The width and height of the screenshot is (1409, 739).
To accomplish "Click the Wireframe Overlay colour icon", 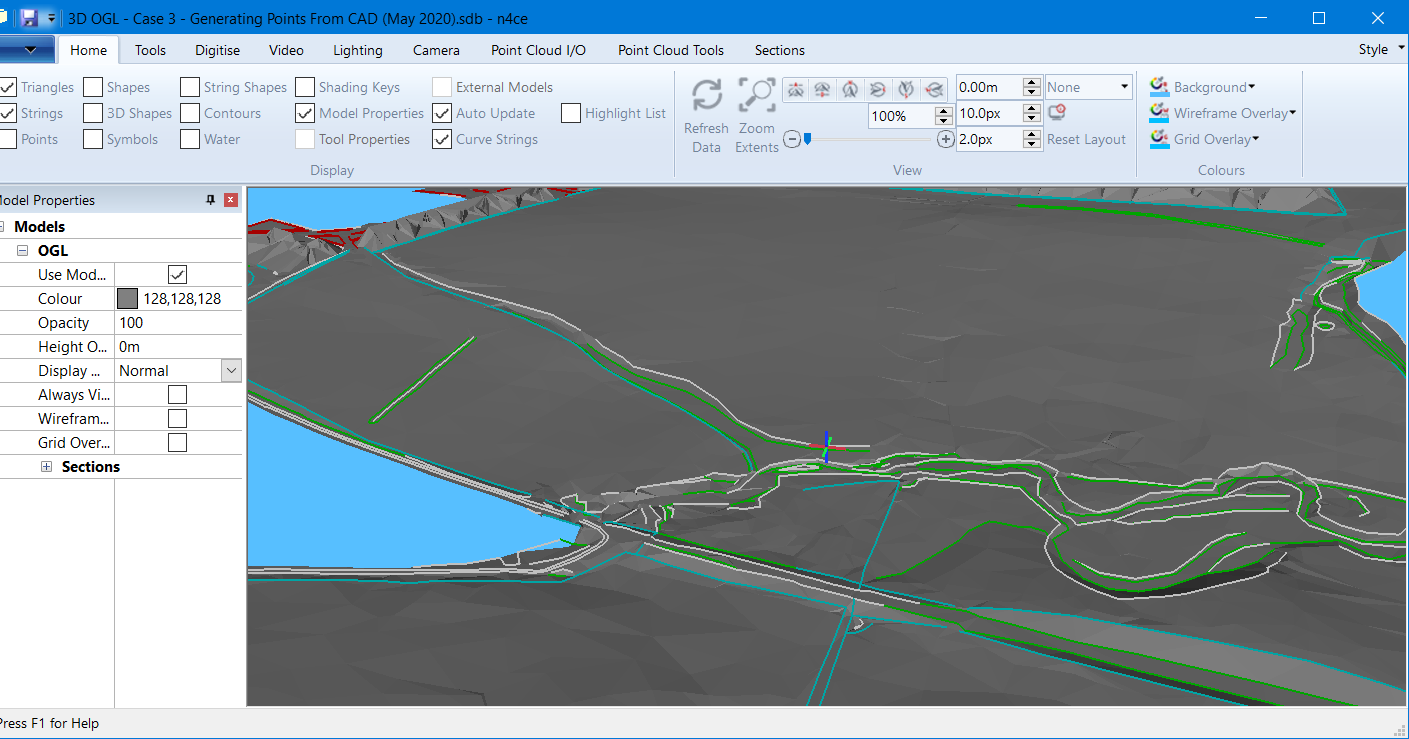I will point(1160,112).
